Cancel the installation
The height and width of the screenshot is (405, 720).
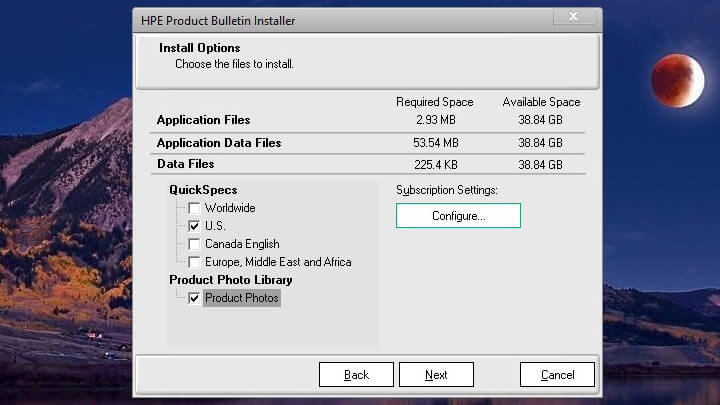(x=557, y=375)
